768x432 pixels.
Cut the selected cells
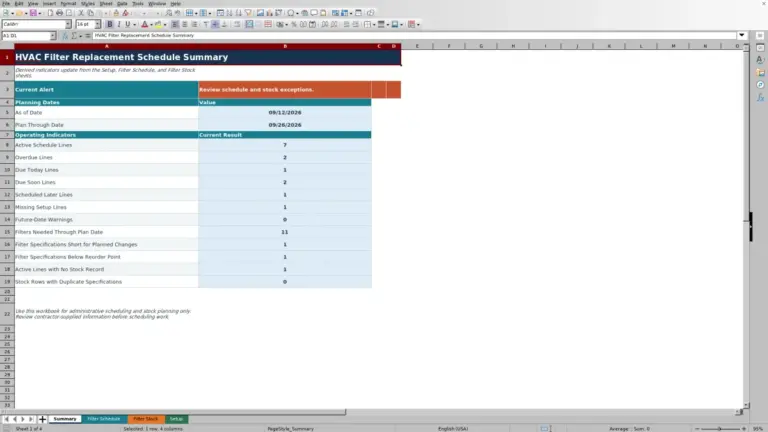coord(81,13)
